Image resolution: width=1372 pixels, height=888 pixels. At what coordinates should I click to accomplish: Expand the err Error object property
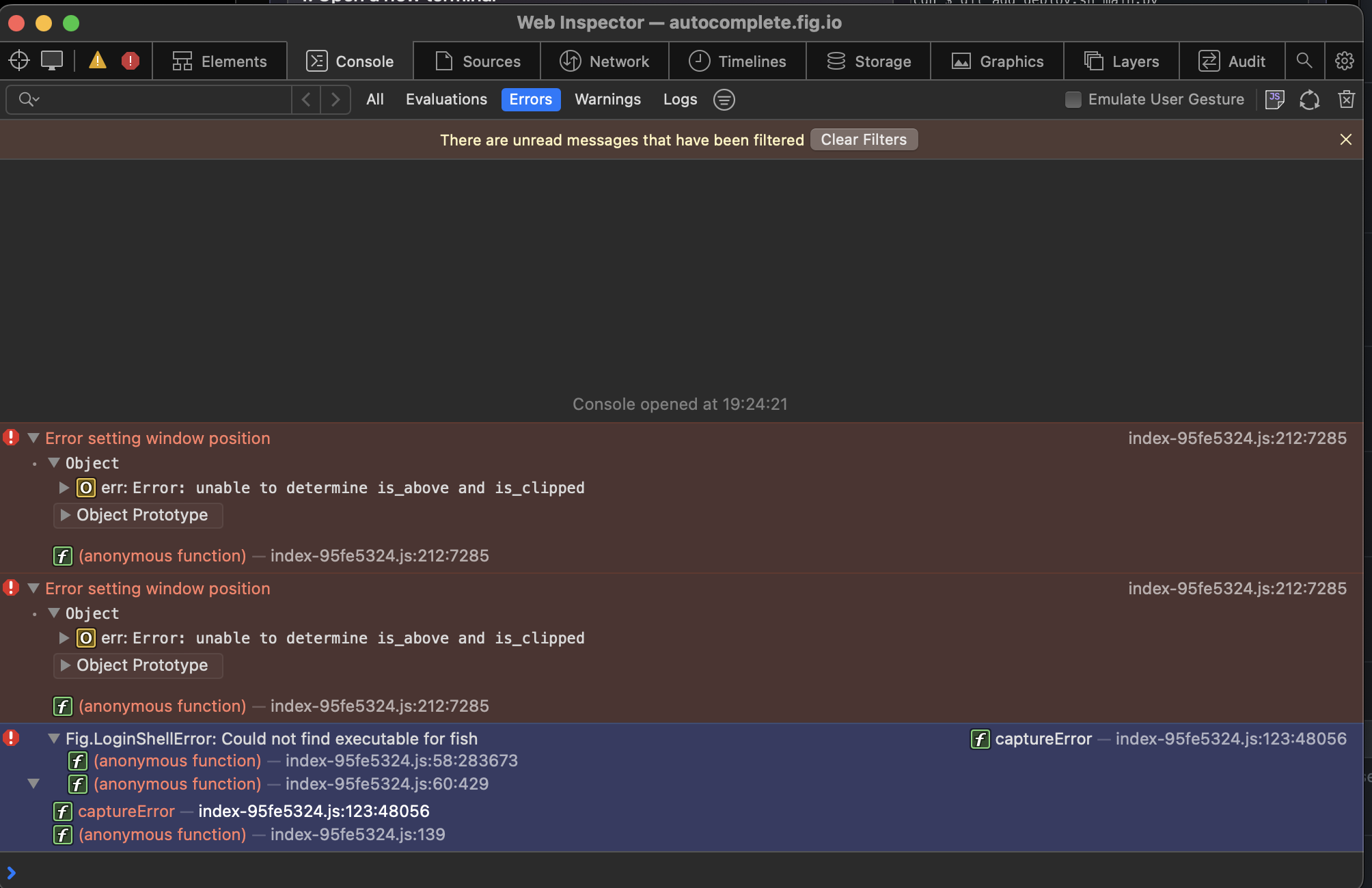click(64, 488)
